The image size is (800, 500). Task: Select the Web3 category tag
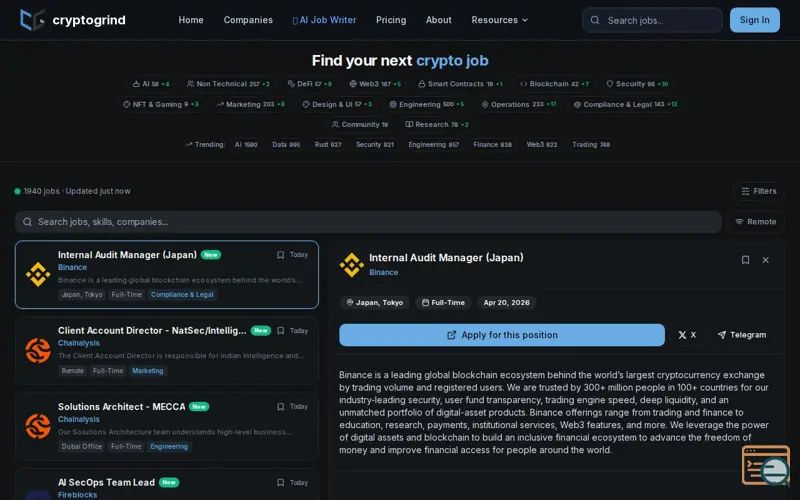point(375,84)
